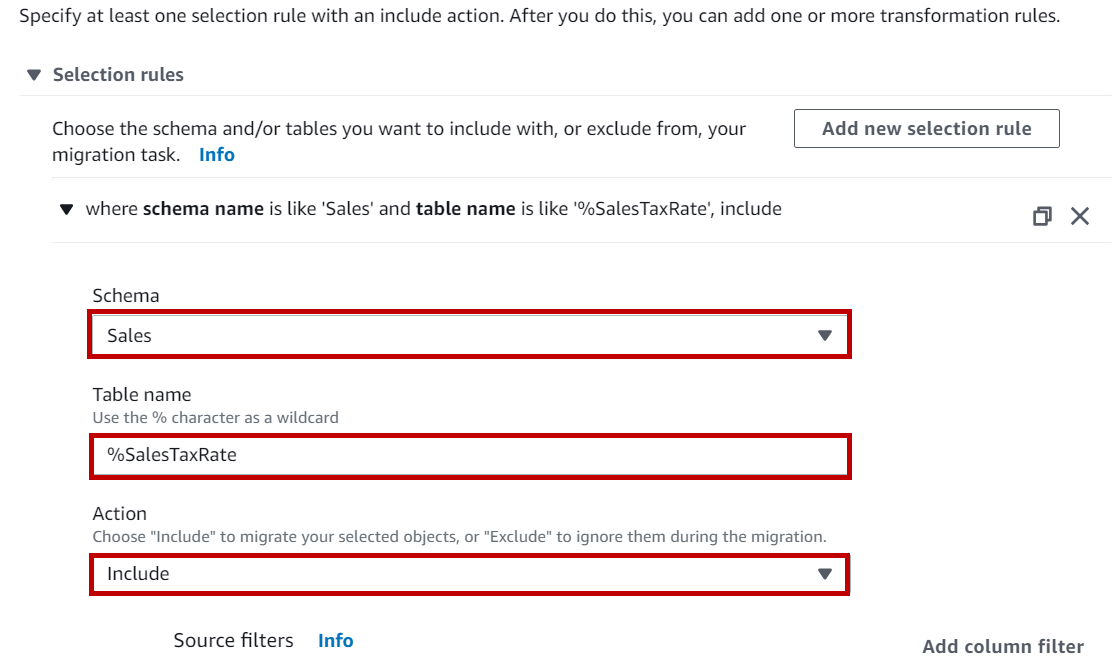Click the Source filters label
This screenshot has width=1118, height=668.
click(x=234, y=641)
